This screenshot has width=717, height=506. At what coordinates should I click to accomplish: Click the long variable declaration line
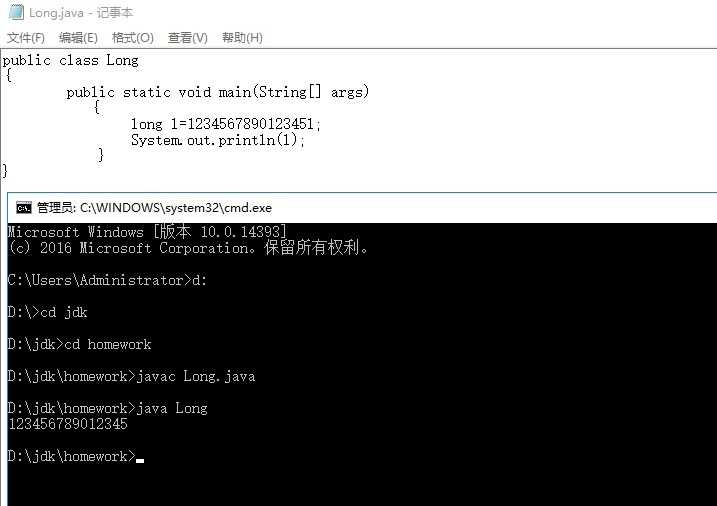click(226, 123)
